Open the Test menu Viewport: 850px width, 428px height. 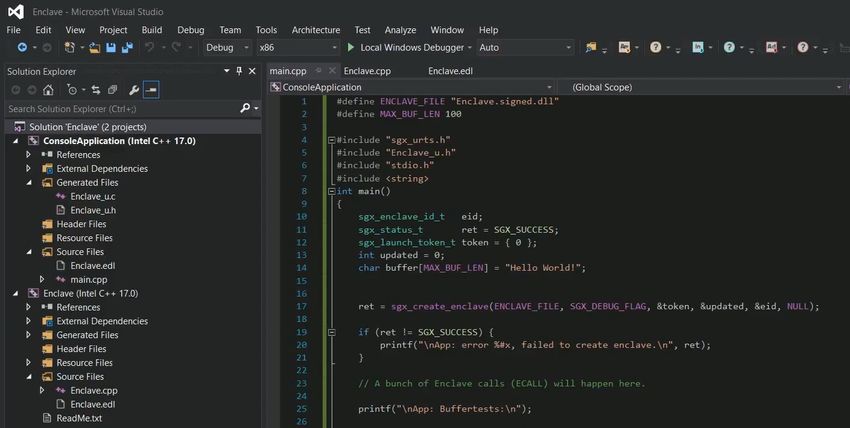coord(363,30)
